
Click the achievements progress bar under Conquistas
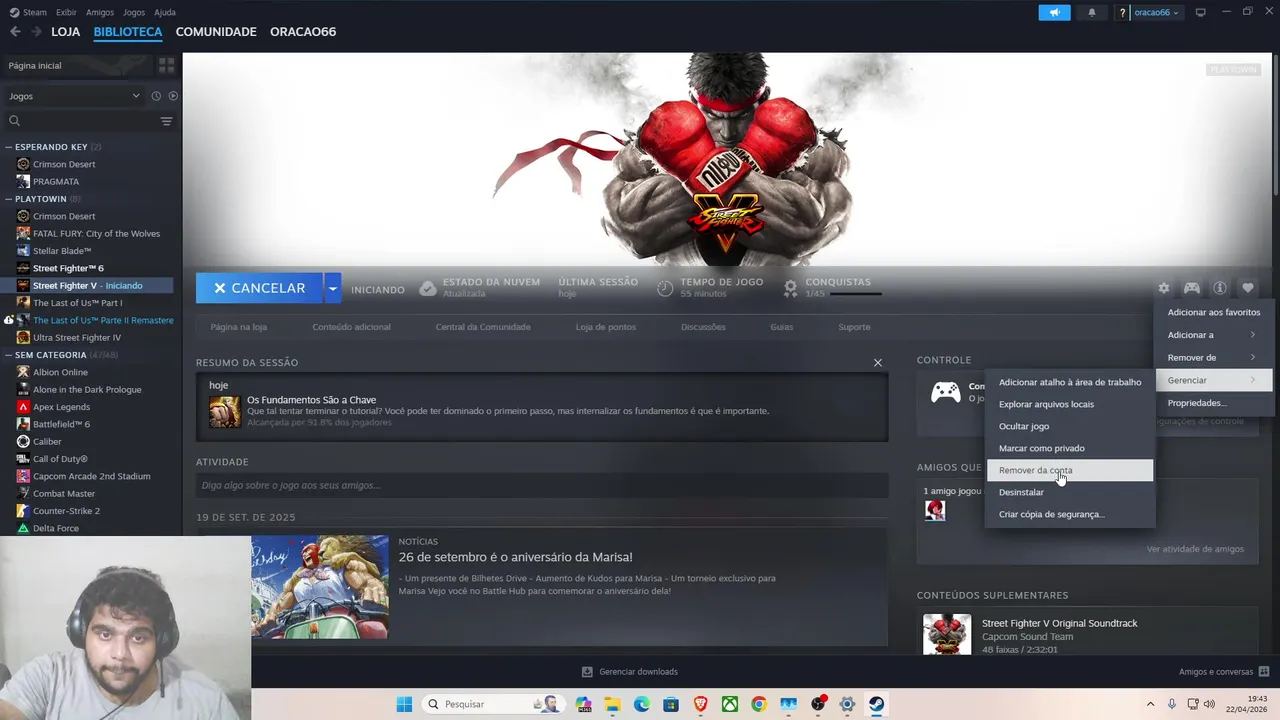tap(855, 294)
